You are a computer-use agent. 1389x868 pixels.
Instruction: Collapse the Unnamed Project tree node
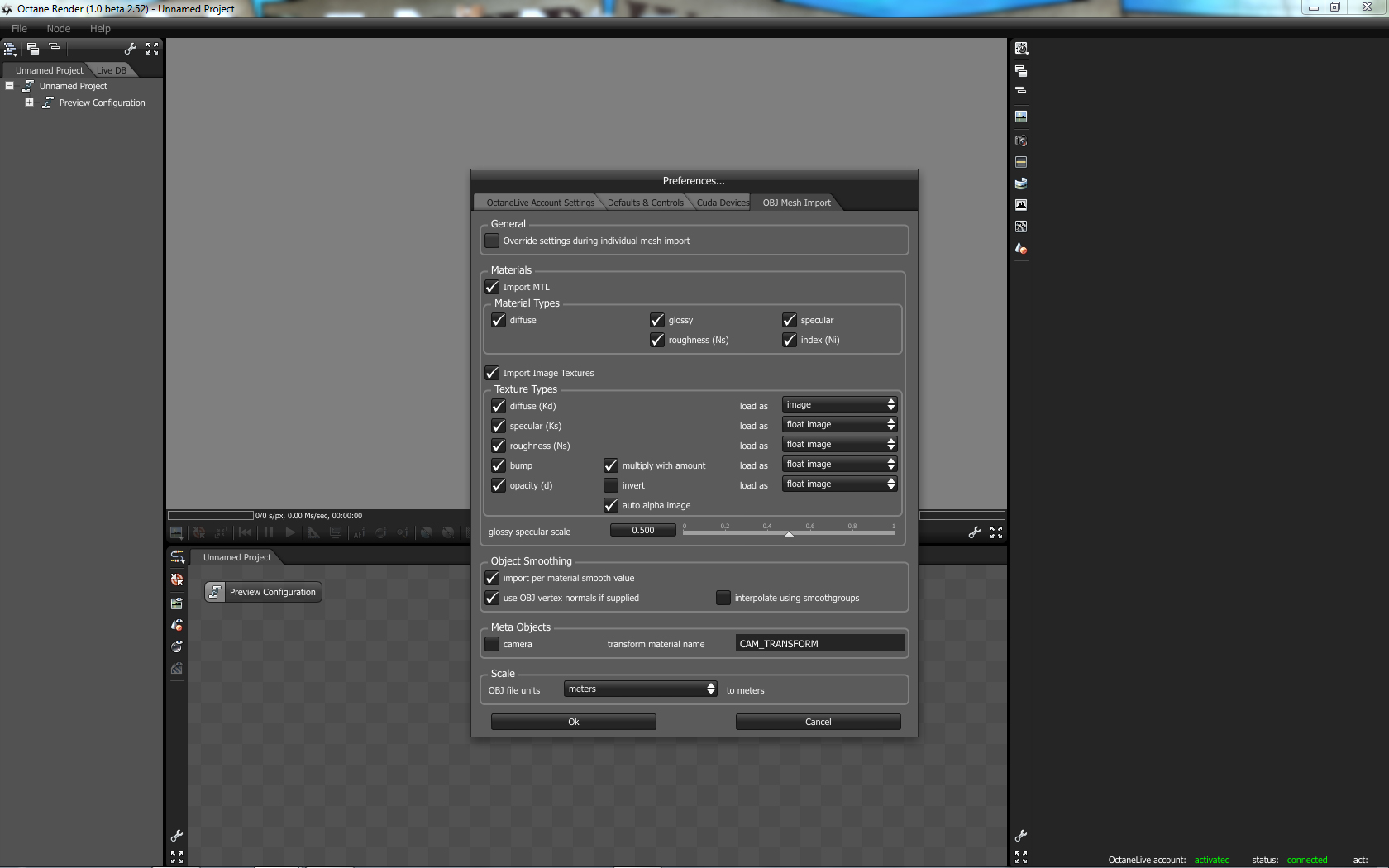click(x=10, y=86)
